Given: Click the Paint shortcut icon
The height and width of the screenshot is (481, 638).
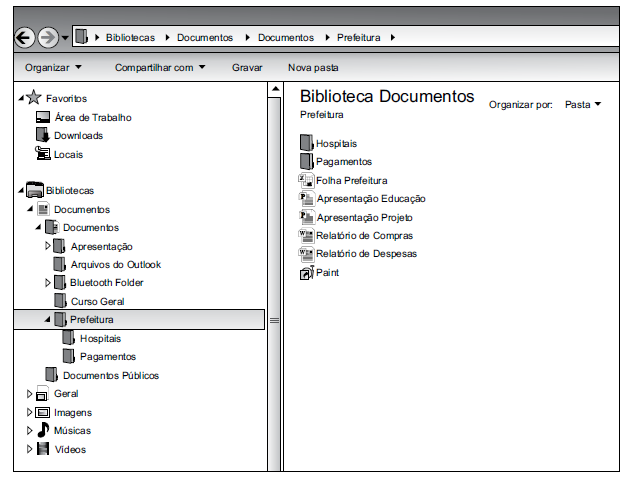Looking at the screenshot, I should coord(307,272).
